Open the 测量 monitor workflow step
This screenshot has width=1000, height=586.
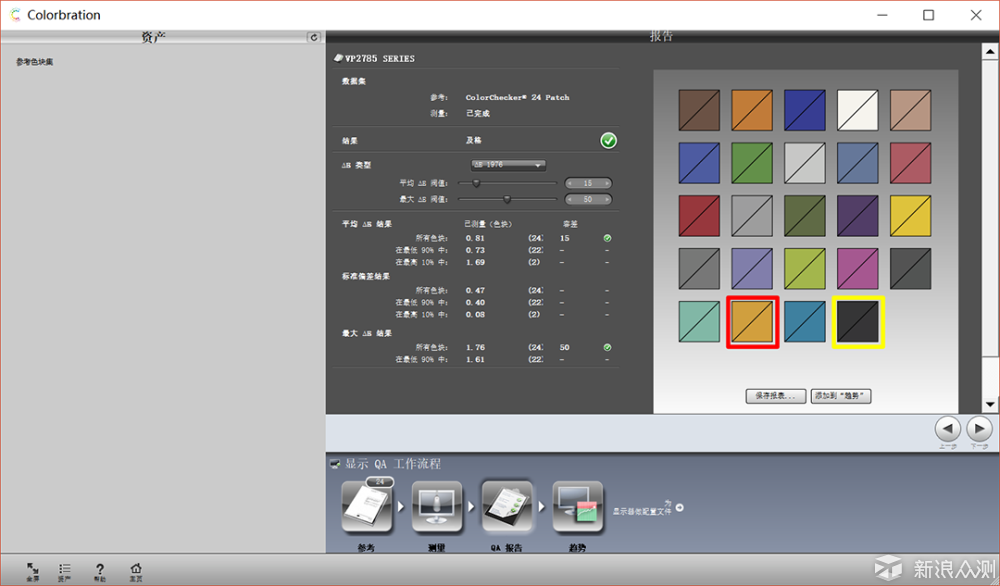[437, 507]
